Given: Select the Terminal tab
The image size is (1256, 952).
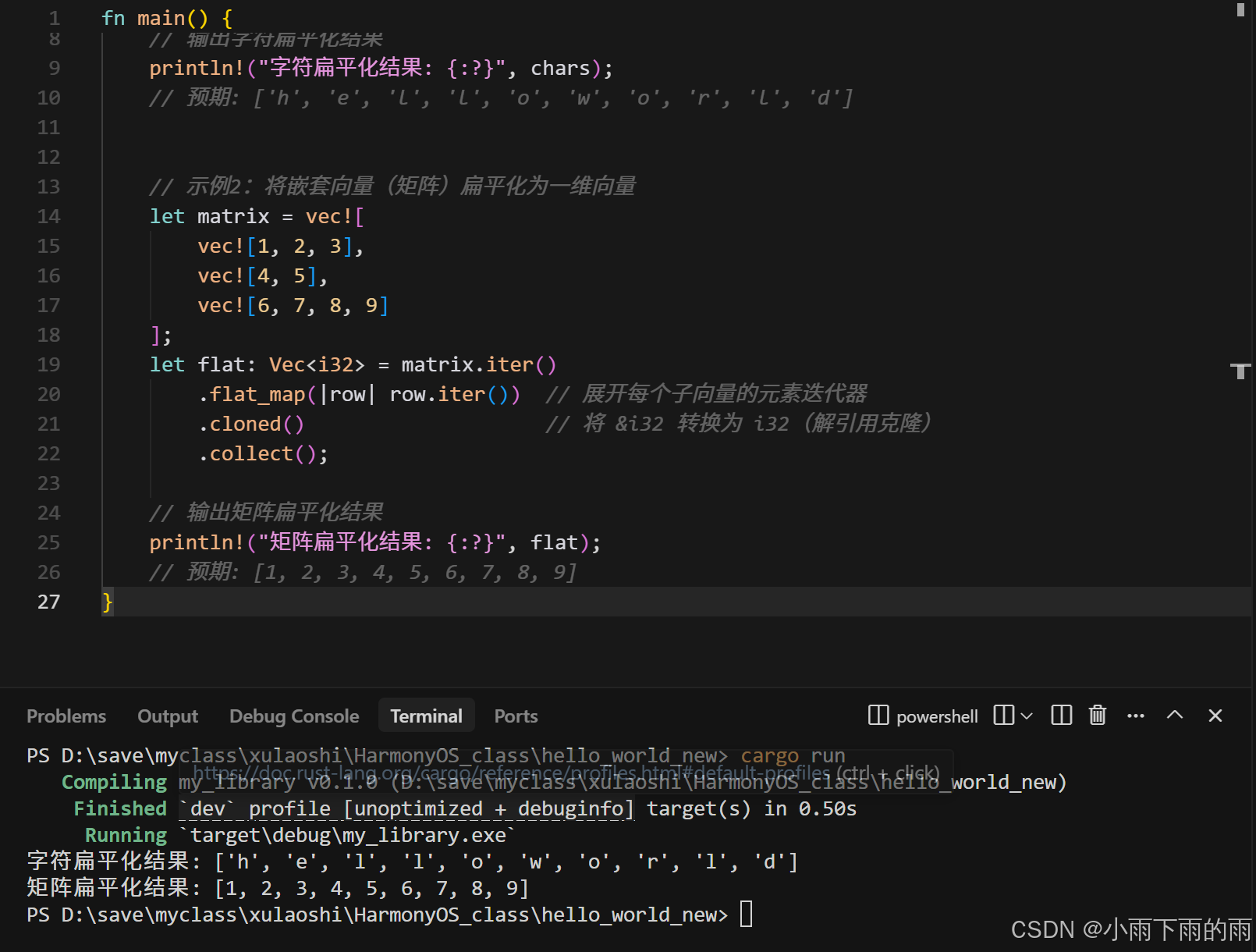Looking at the screenshot, I should click(426, 716).
